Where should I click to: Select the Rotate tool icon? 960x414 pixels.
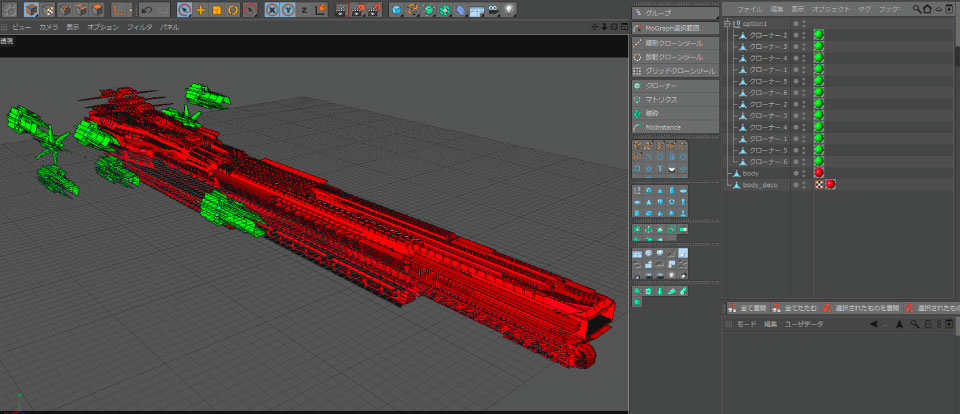232,10
